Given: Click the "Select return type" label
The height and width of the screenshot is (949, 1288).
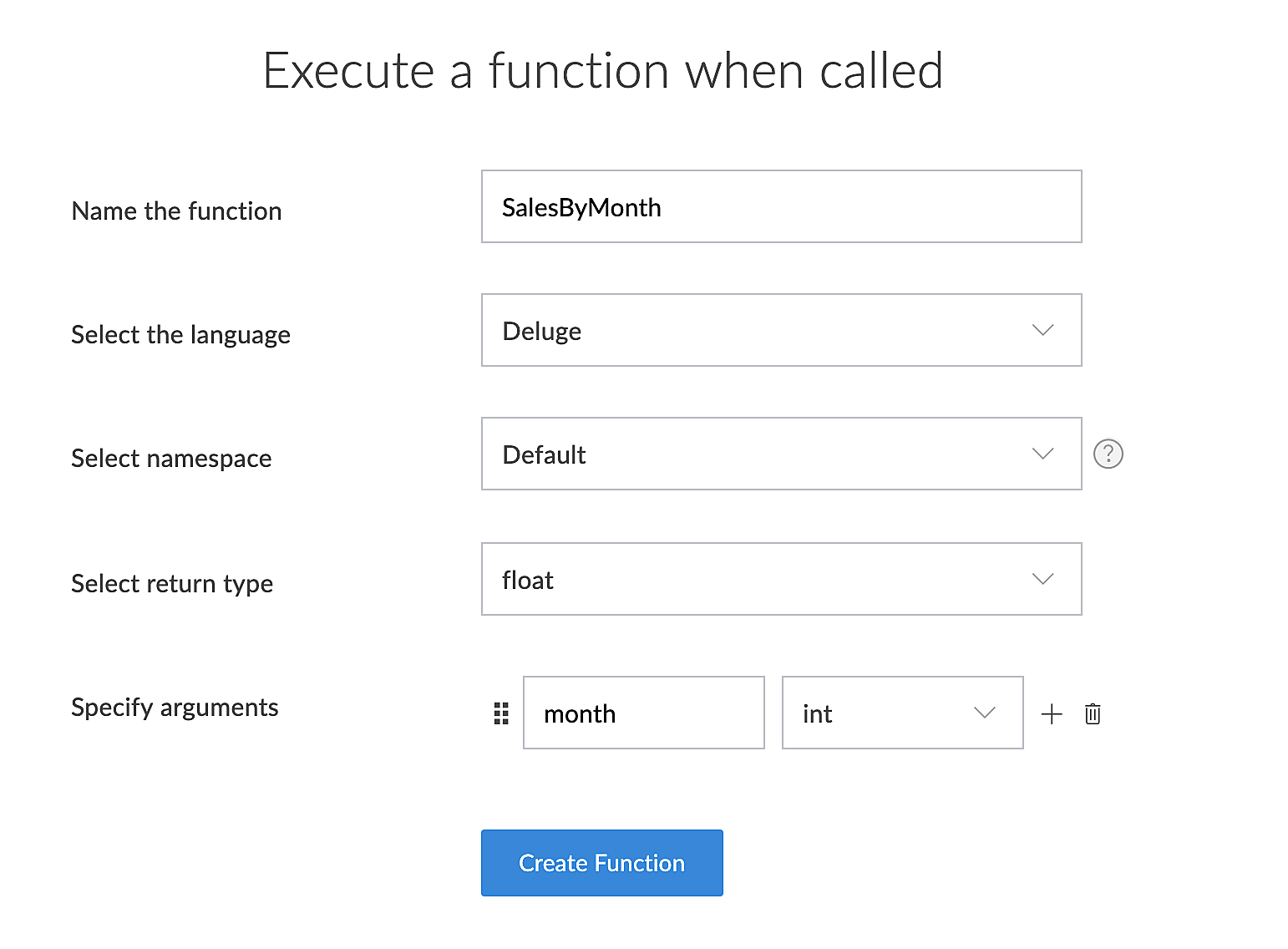Looking at the screenshot, I should [172, 583].
